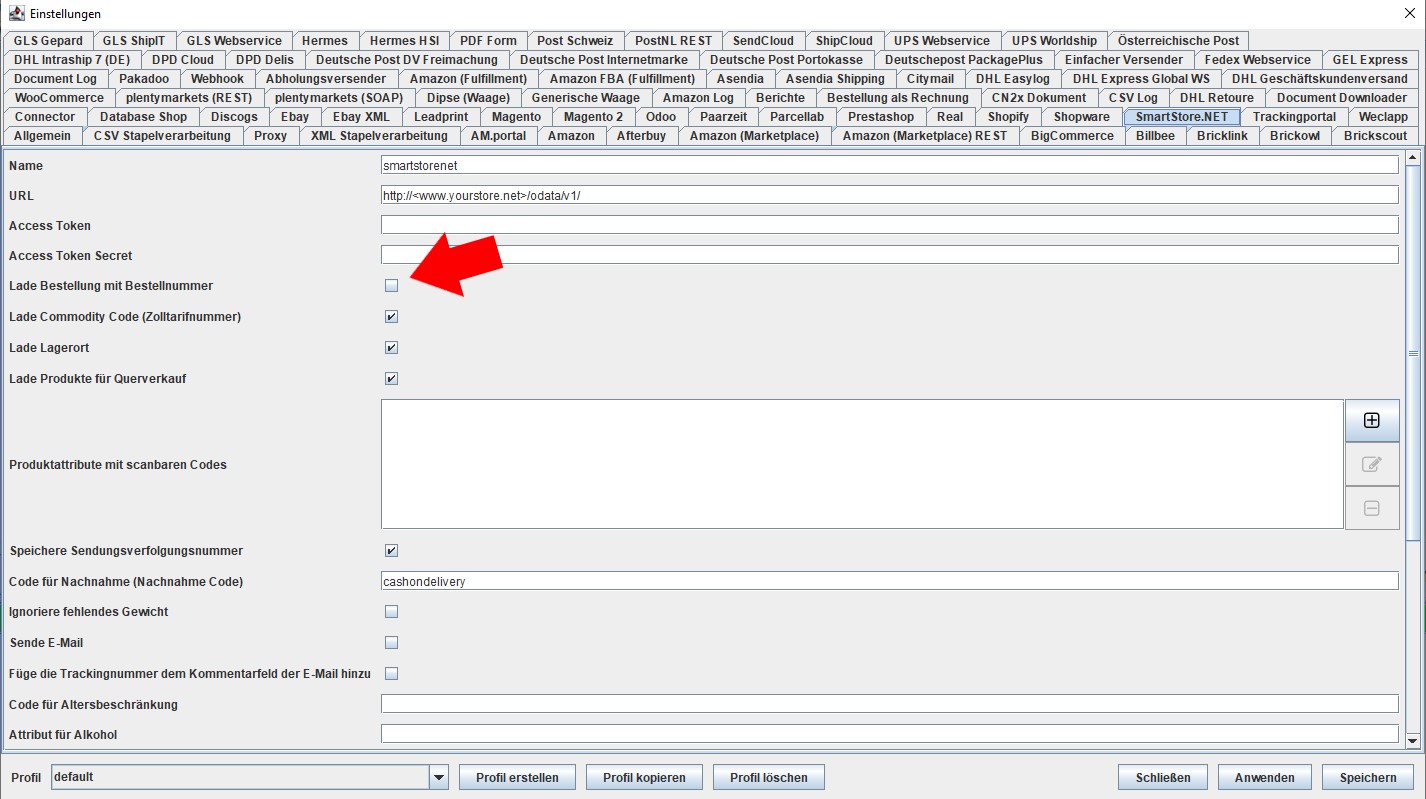Open the Billbee tab
The width and height of the screenshot is (1426, 799).
[1155, 136]
